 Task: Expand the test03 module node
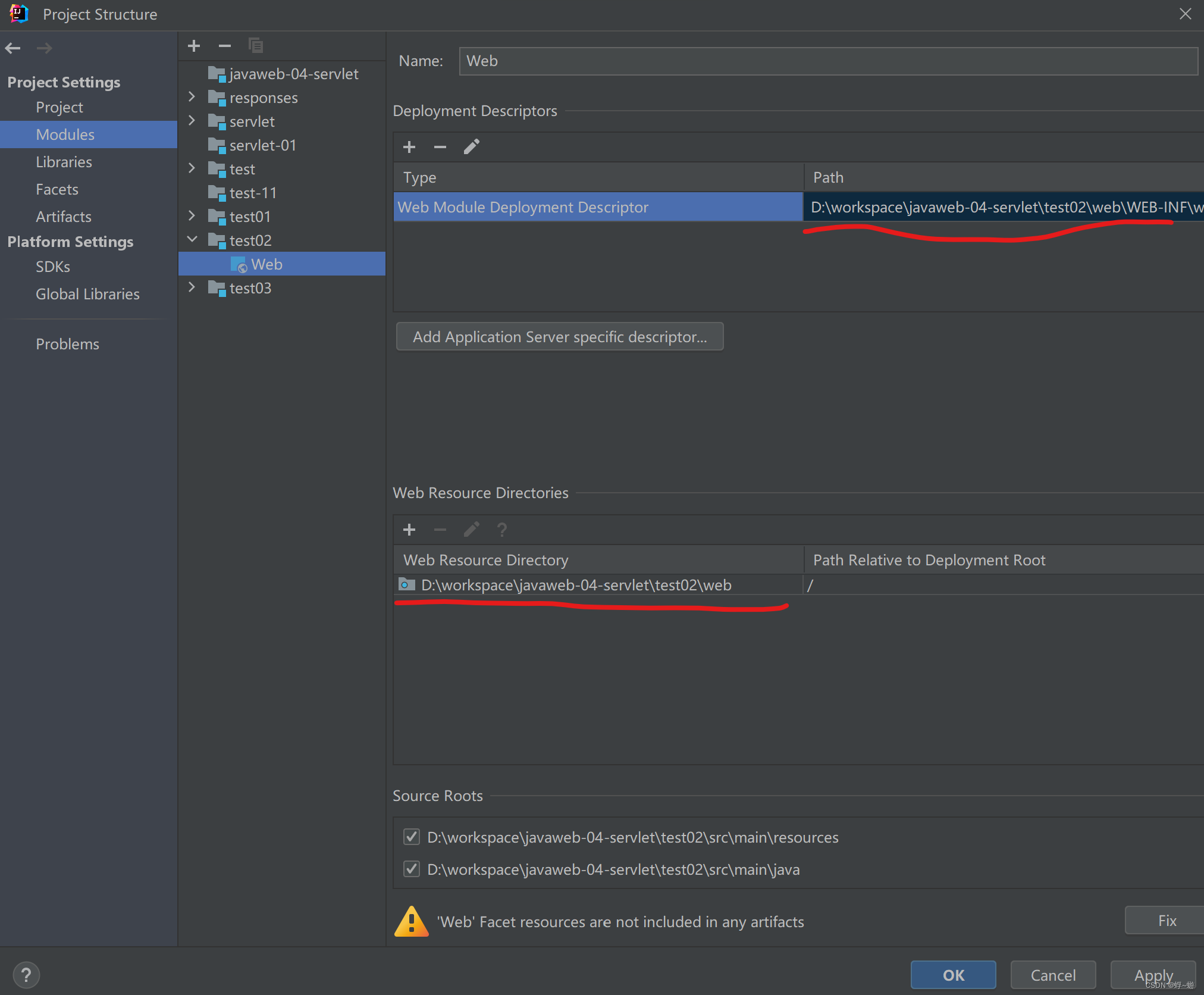point(192,287)
